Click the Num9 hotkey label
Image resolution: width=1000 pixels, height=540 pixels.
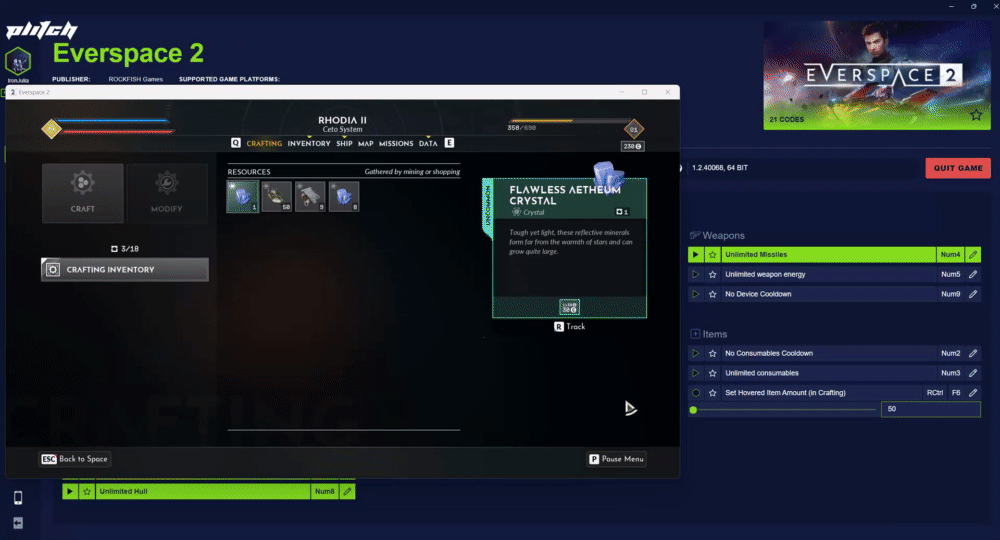point(950,294)
